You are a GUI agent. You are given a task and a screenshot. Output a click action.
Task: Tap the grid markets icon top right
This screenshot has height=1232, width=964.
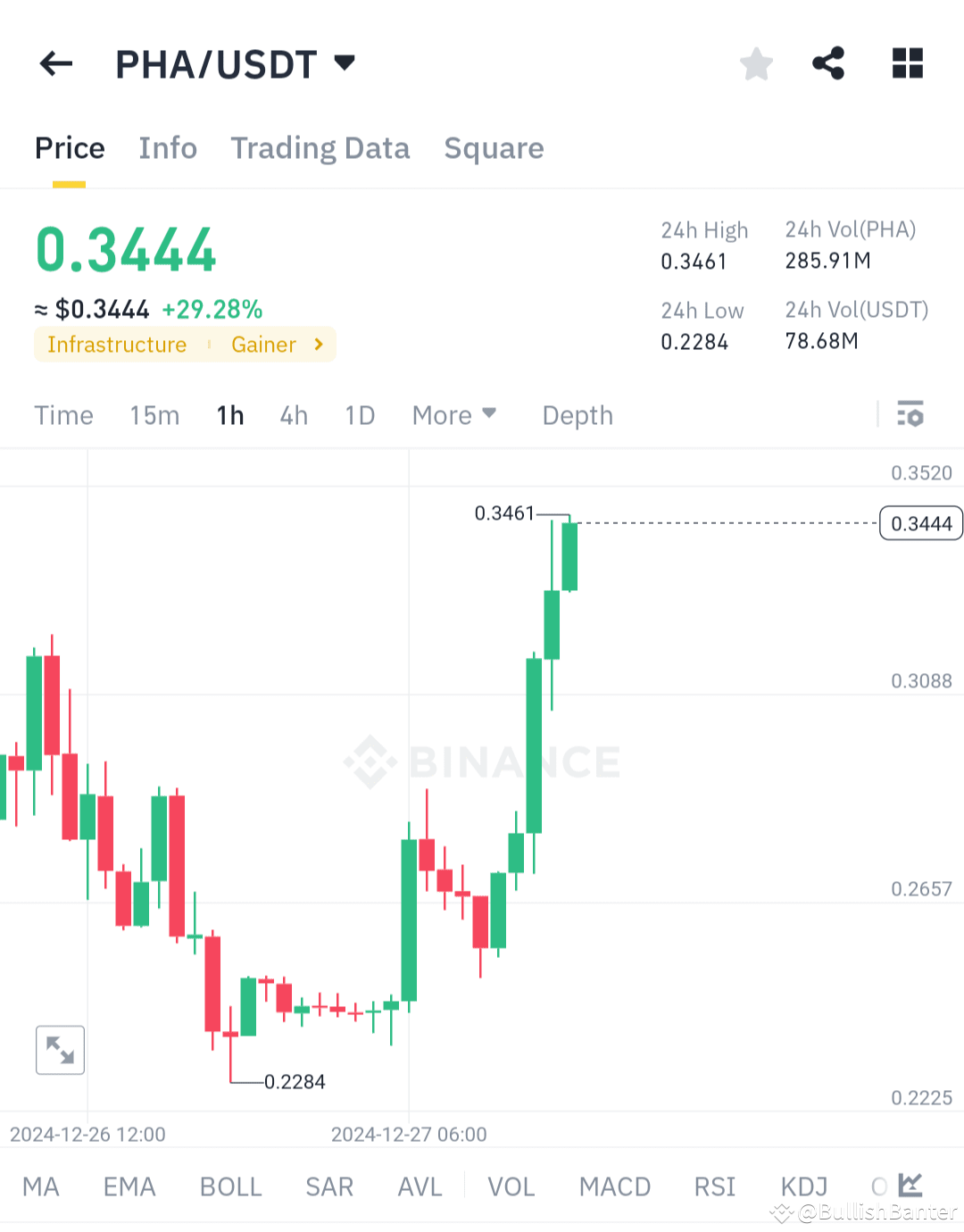pyautogui.click(x=907, y=63)
